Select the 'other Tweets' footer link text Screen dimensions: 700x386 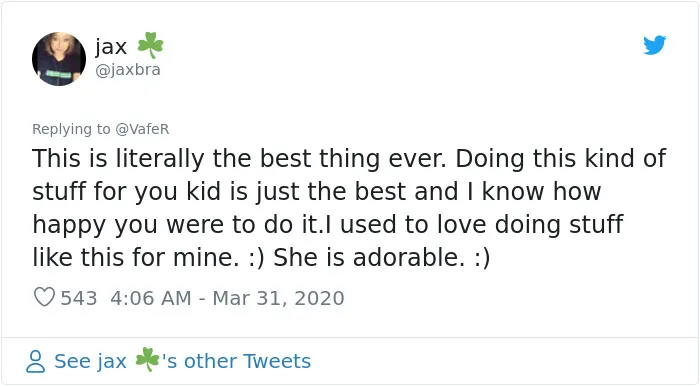pyautogui.click(x=247, y=361)
